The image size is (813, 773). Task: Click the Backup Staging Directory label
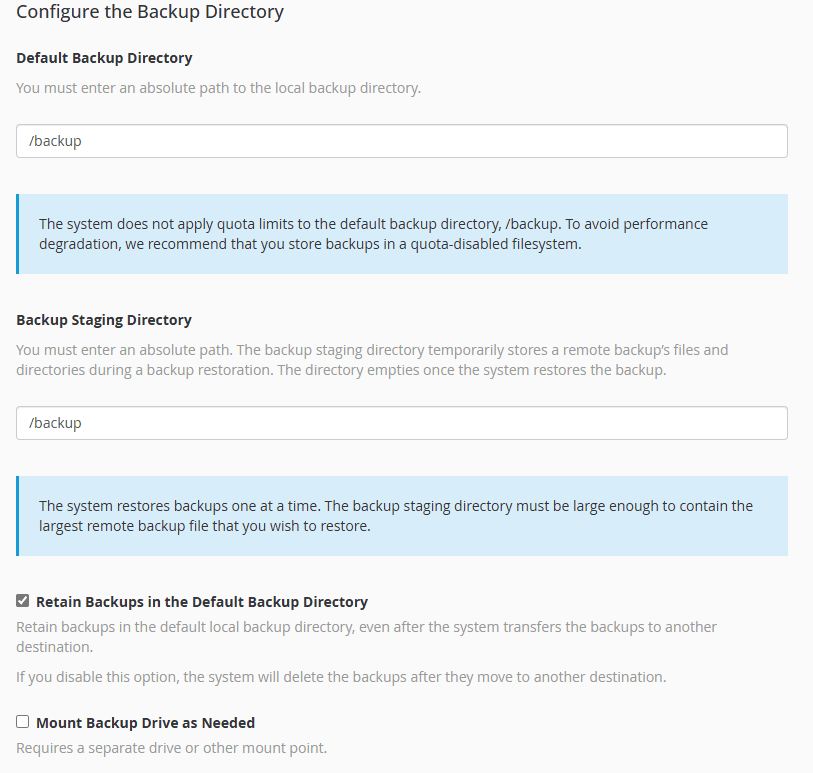pos(104,320)
